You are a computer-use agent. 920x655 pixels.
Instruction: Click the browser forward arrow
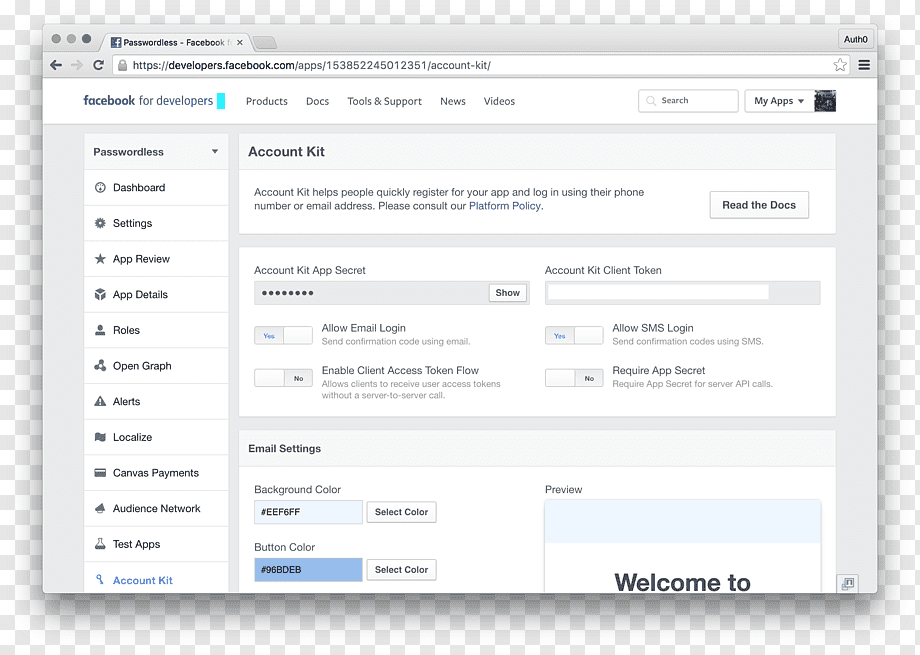pos(77,65)
